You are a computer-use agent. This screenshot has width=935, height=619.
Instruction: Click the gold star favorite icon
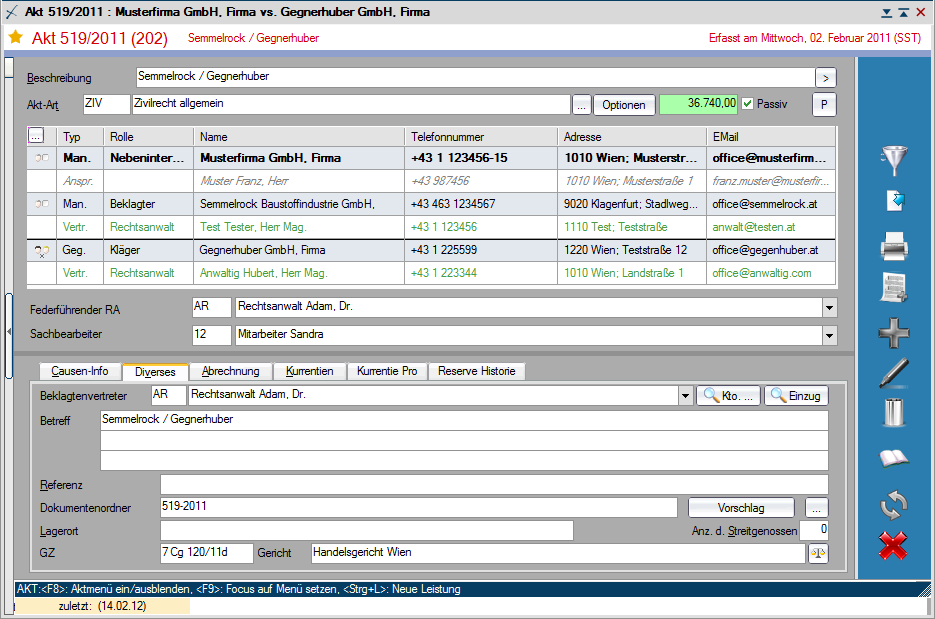[x=16, y=37]
